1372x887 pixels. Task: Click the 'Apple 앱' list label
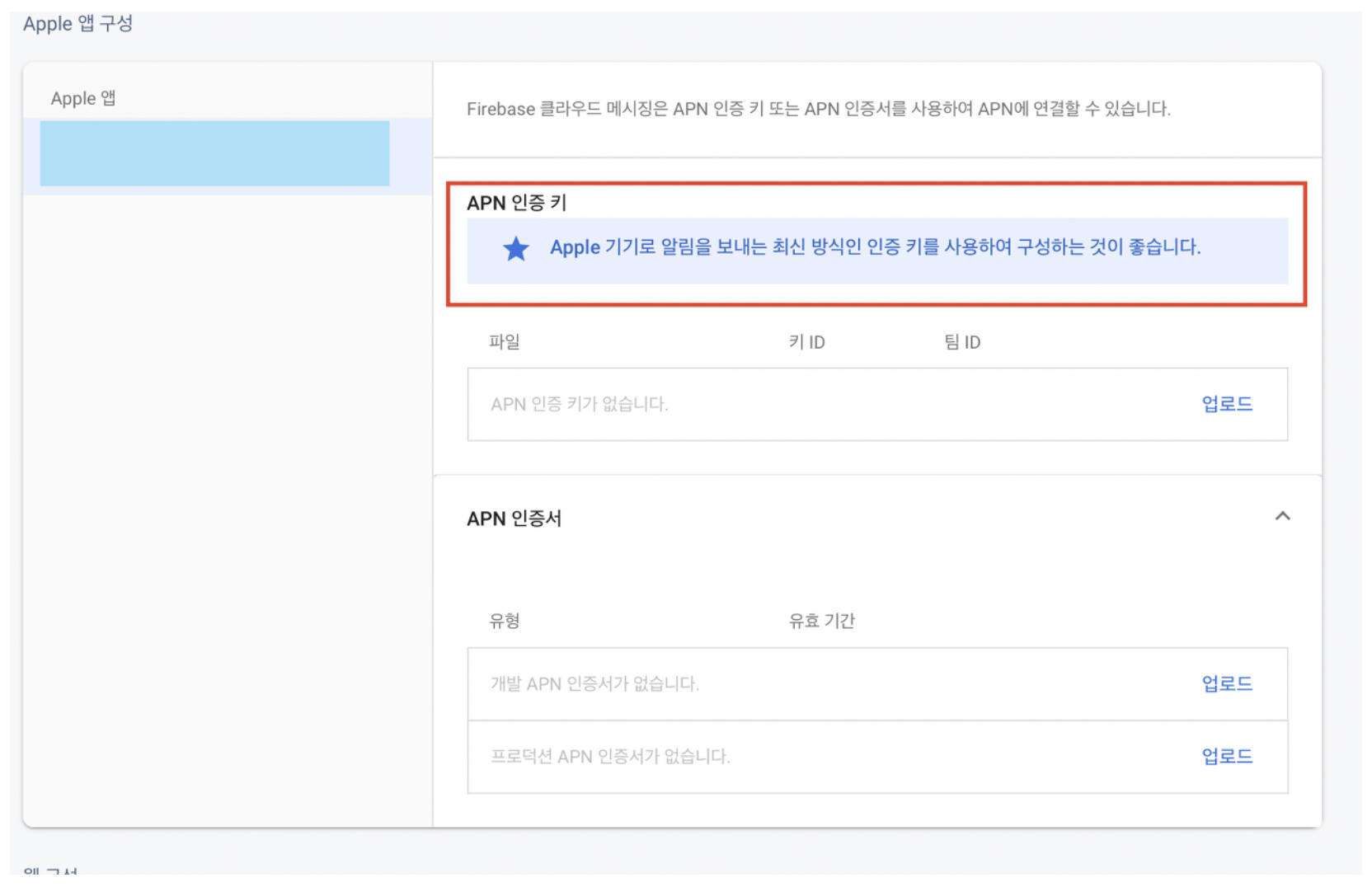point(83,98)
